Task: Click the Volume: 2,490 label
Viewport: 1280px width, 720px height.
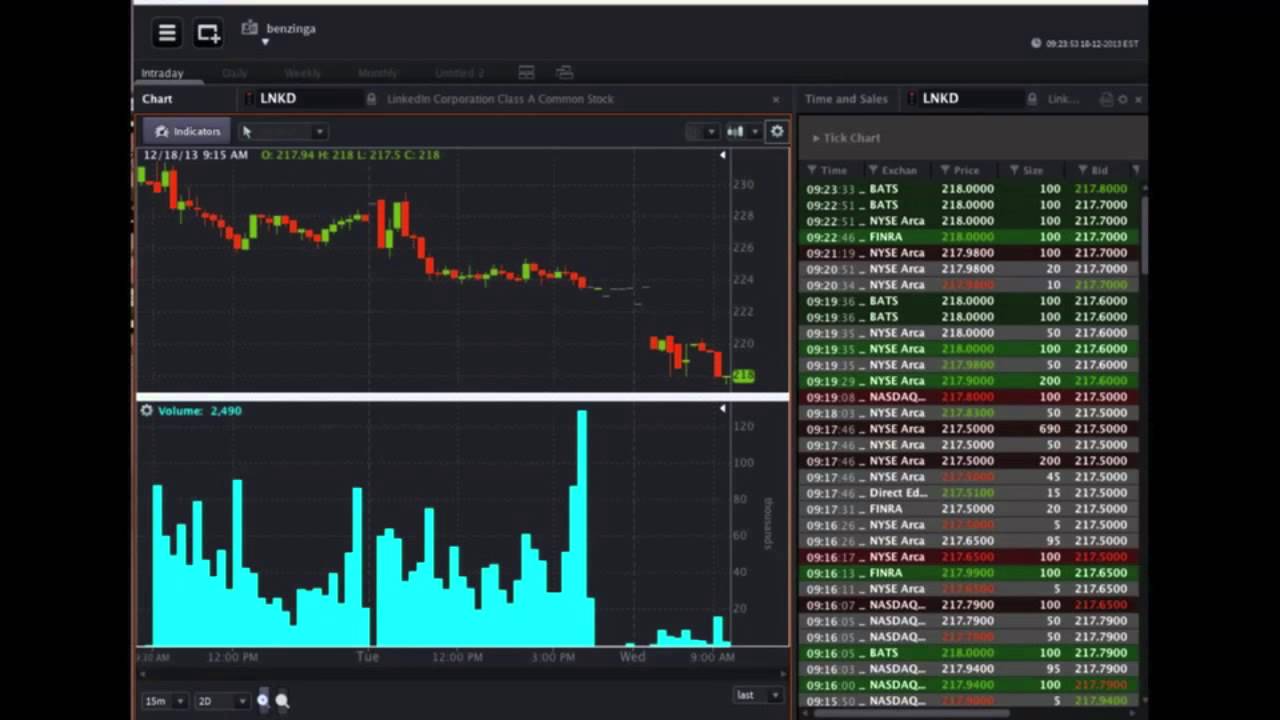Action: coord(199,411)
